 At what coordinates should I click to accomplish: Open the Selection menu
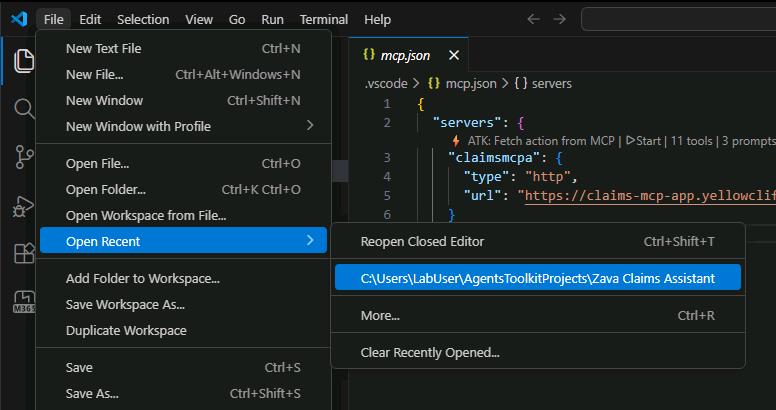(x=143, y=19)
